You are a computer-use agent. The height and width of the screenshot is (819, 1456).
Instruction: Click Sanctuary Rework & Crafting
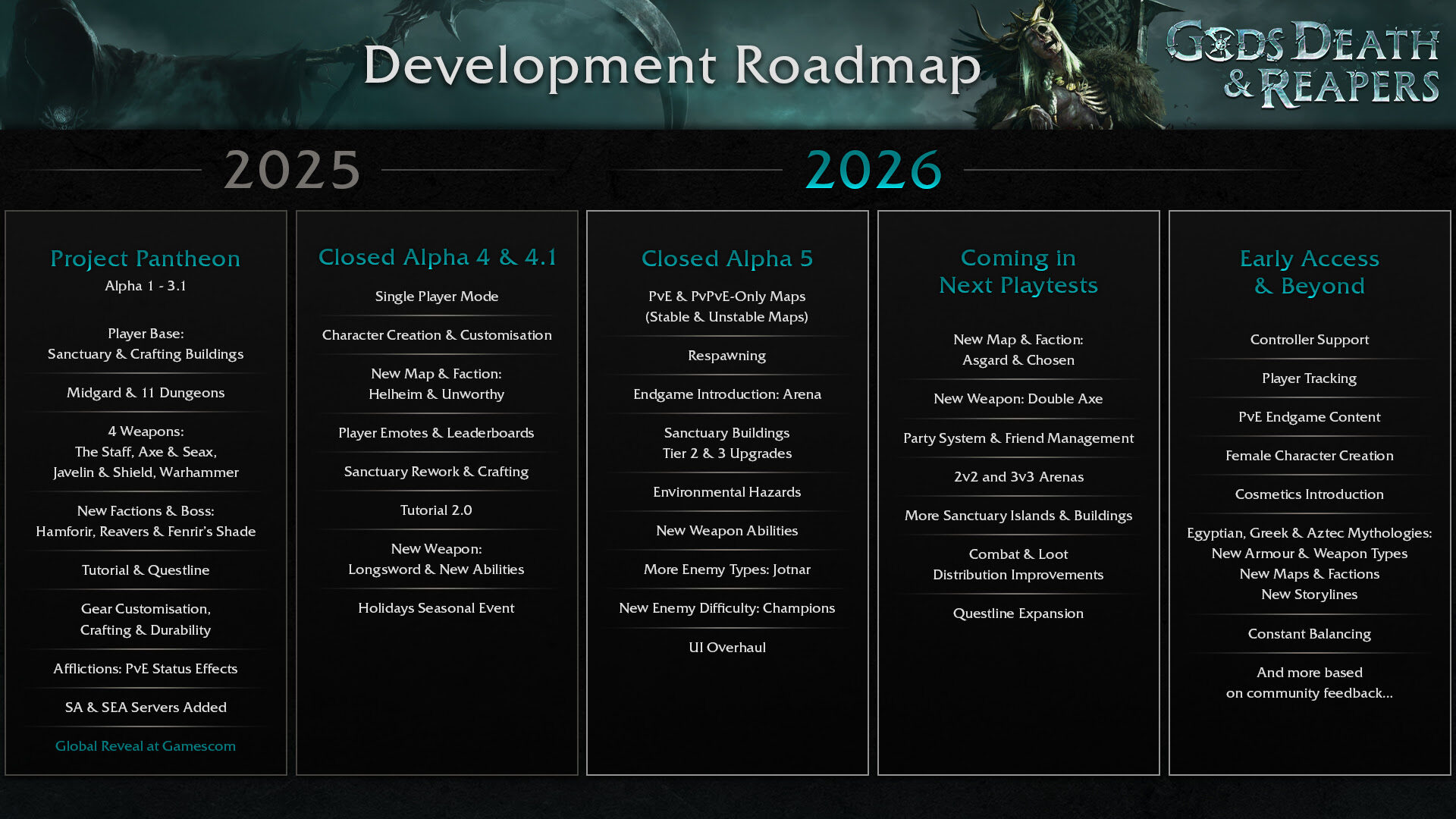click(437, 472)
